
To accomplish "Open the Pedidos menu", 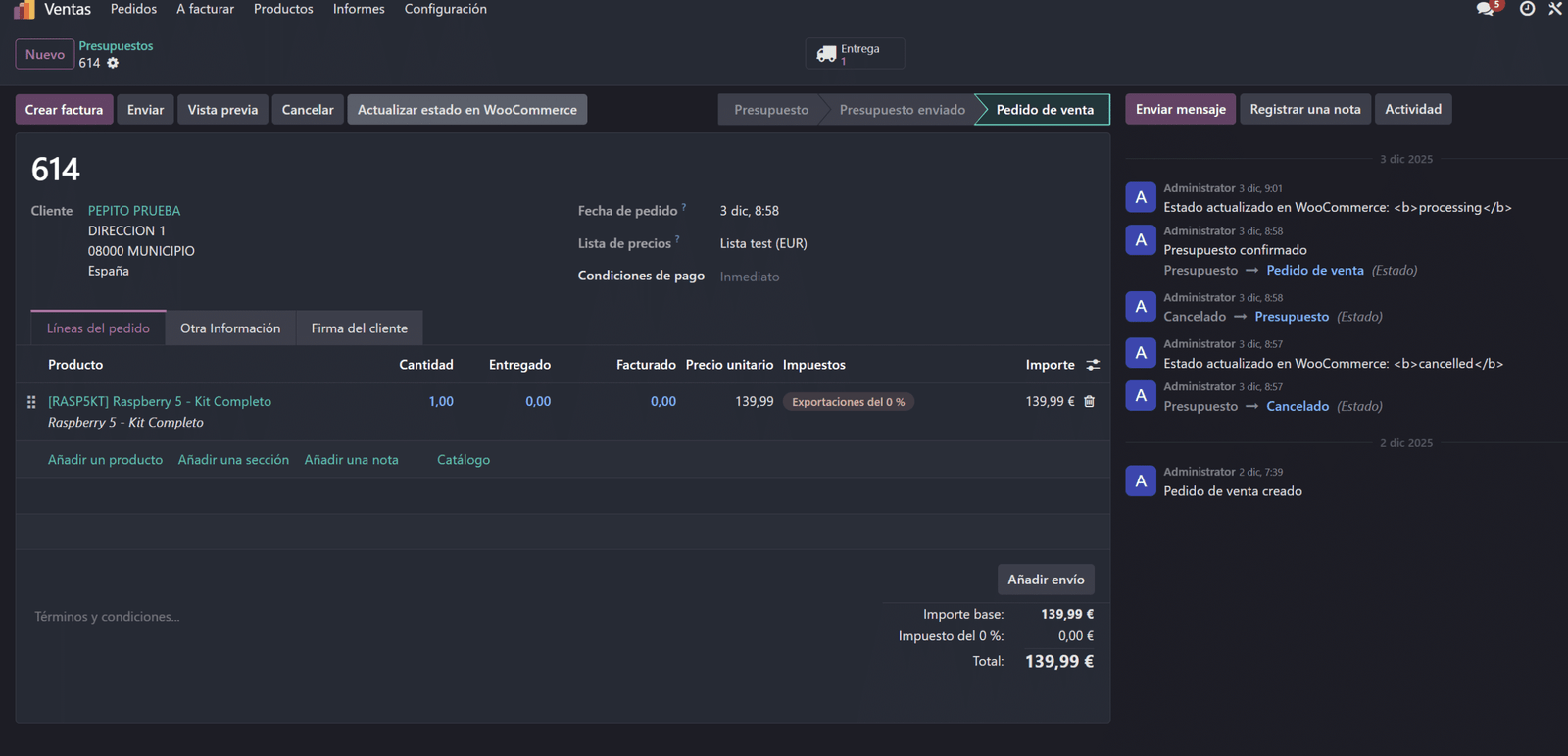I will 133,9.
